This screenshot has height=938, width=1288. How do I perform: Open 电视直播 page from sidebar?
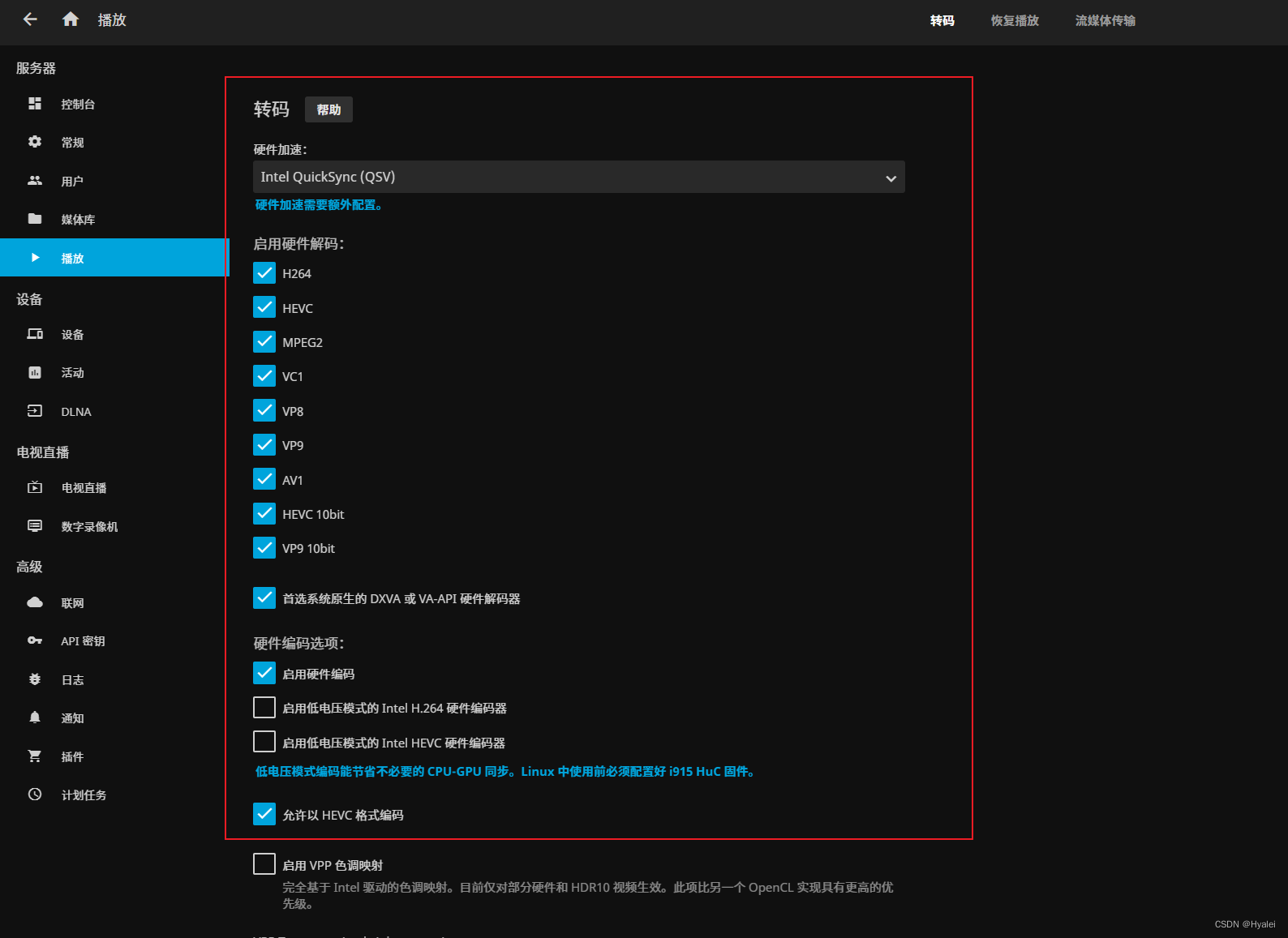tap(114, 487)
